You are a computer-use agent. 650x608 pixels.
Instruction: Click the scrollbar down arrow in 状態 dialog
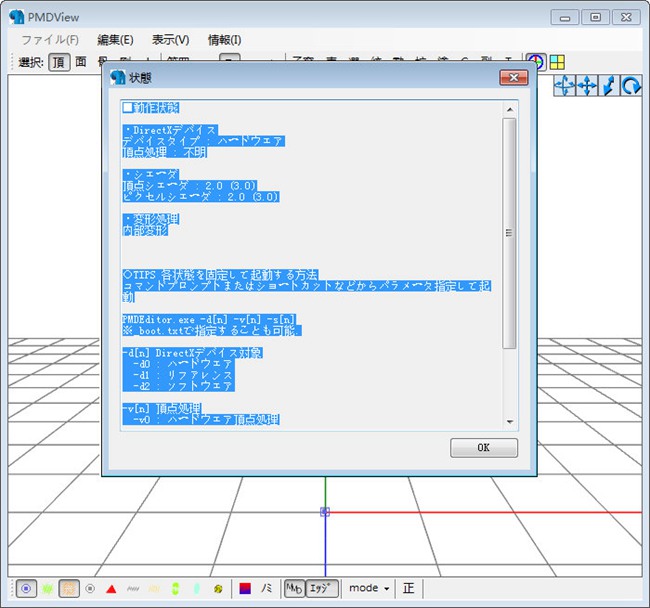[x=510, y=421]
